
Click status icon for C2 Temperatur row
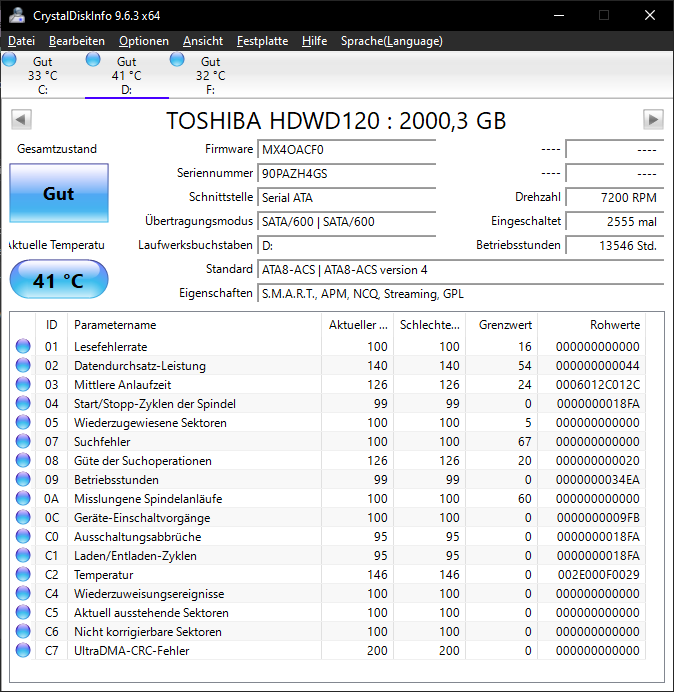point(23,574)
